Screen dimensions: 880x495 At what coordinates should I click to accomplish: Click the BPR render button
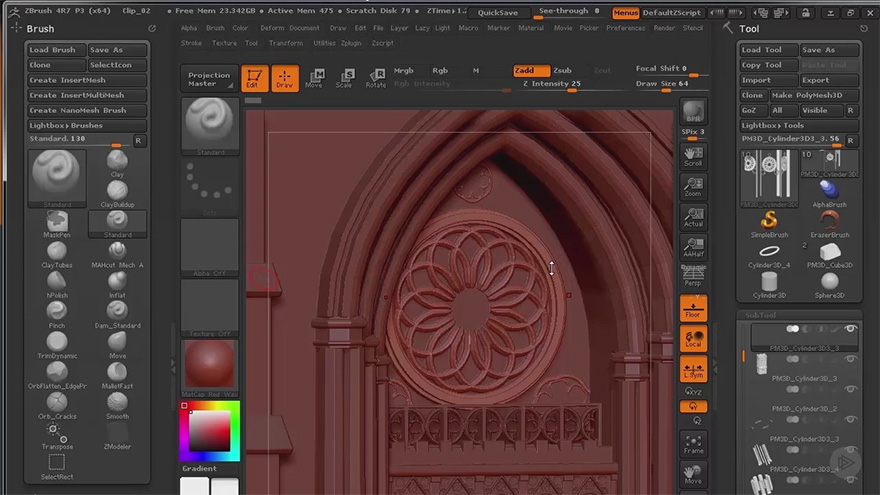coord(693,111)
